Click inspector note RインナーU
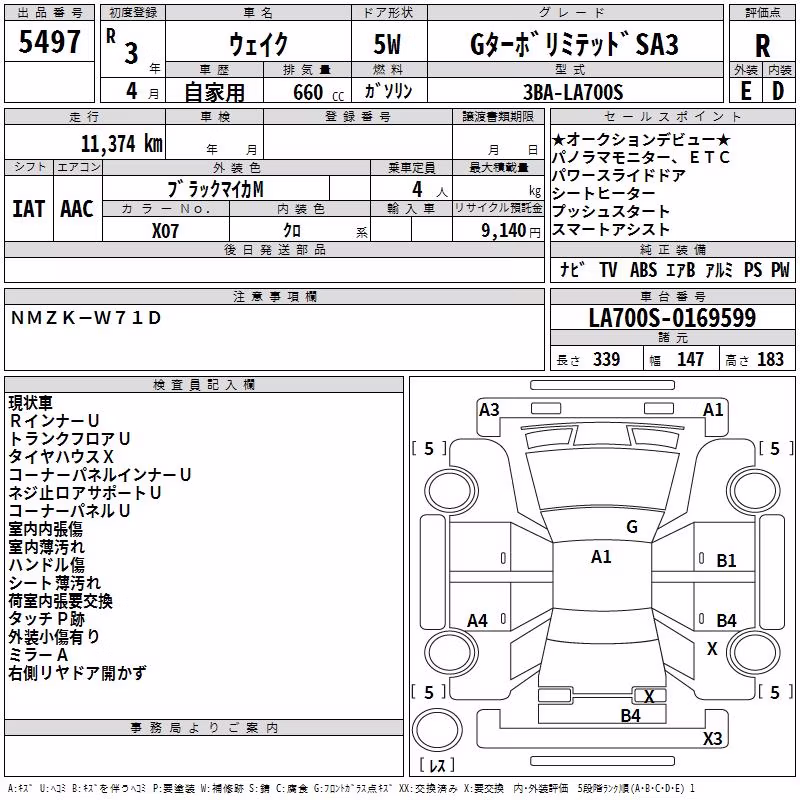 pos(54,420)
